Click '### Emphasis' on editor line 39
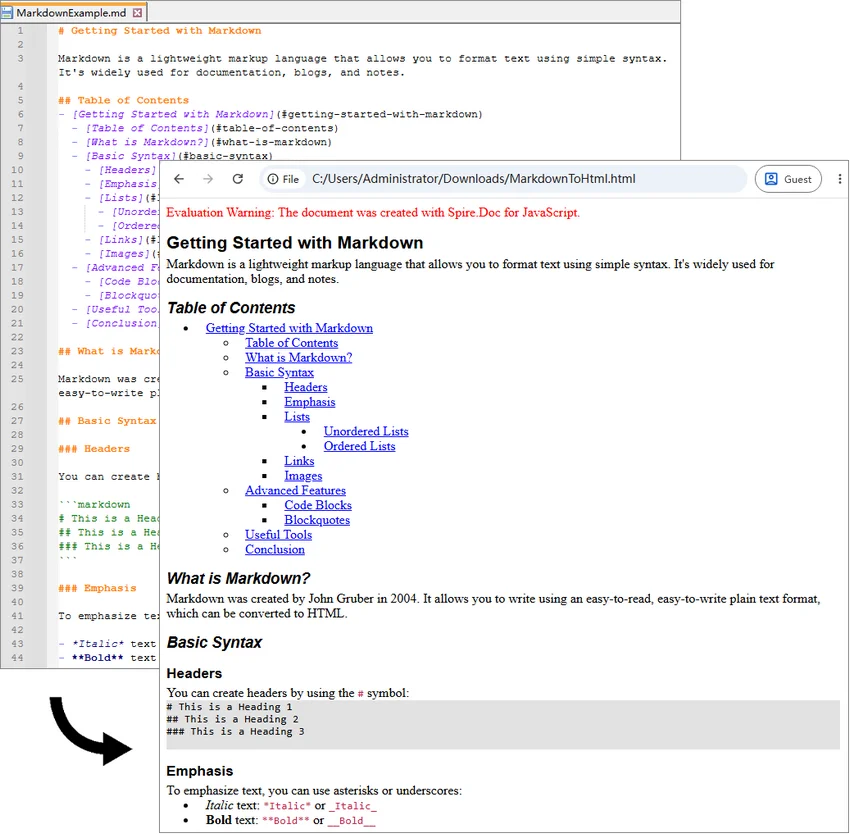 (x=98, y=588)
